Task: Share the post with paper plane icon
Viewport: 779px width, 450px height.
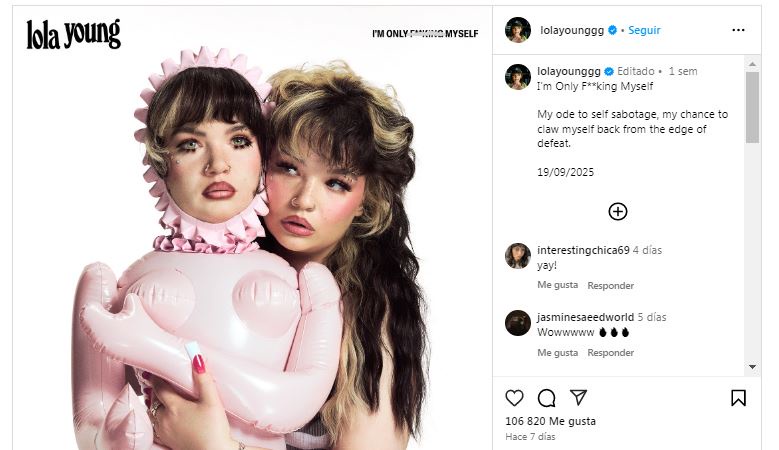Action: (x=578, y=398)
